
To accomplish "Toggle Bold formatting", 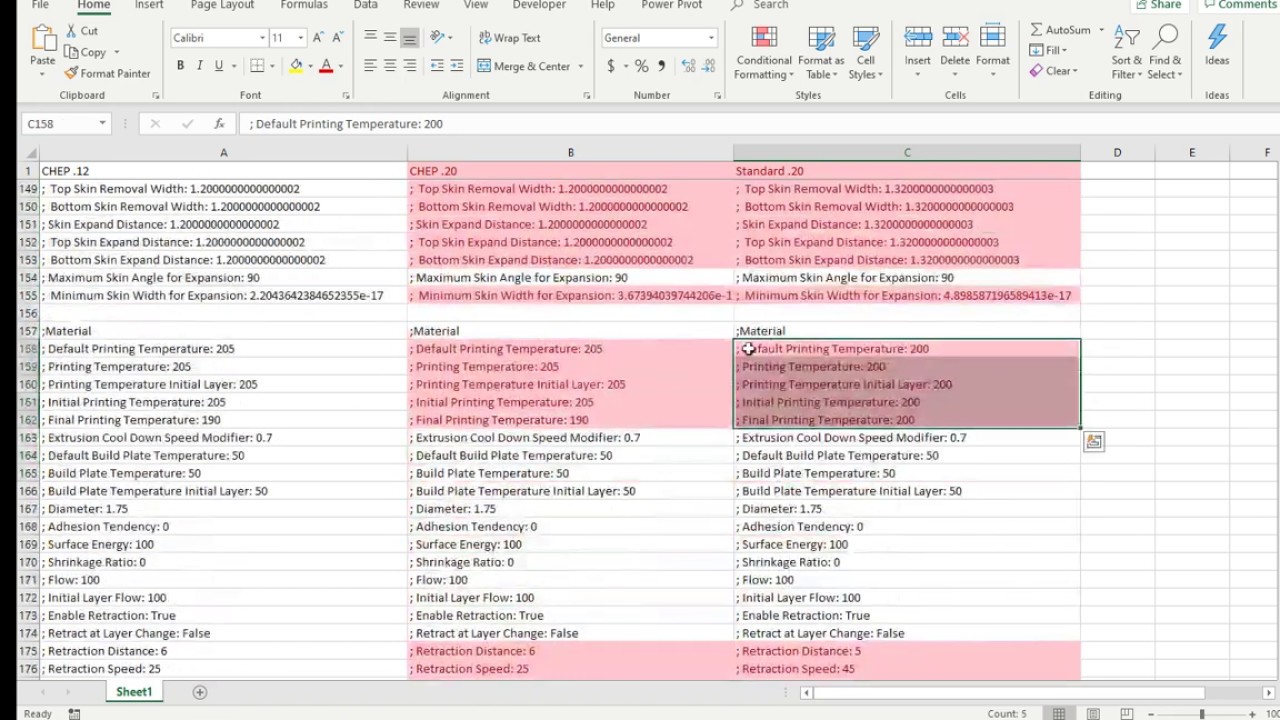I will point(180,66).
